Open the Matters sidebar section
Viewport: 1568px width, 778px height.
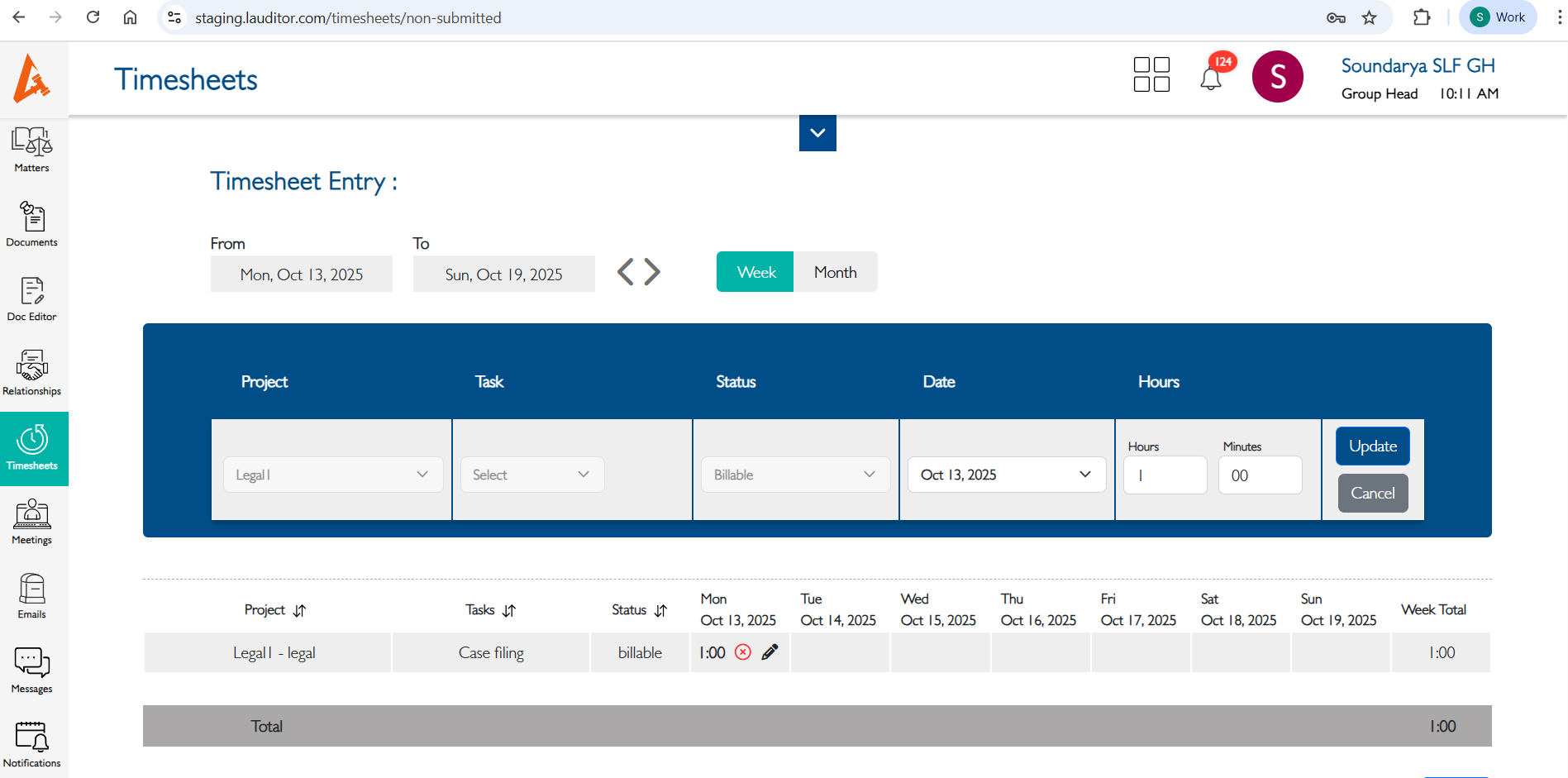point(31,150)
